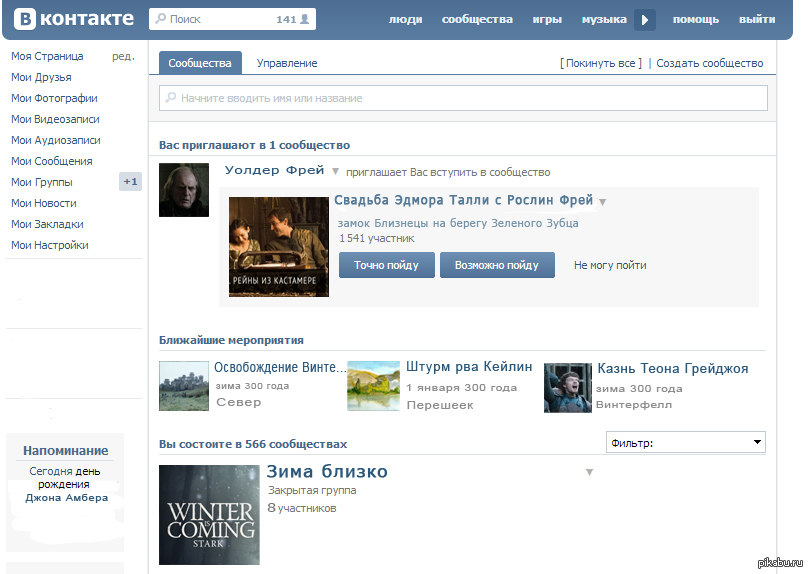This screenshot has height=574, width=808.
Task: Open сообщества in the top navigation
Action: tap(477, 20)
